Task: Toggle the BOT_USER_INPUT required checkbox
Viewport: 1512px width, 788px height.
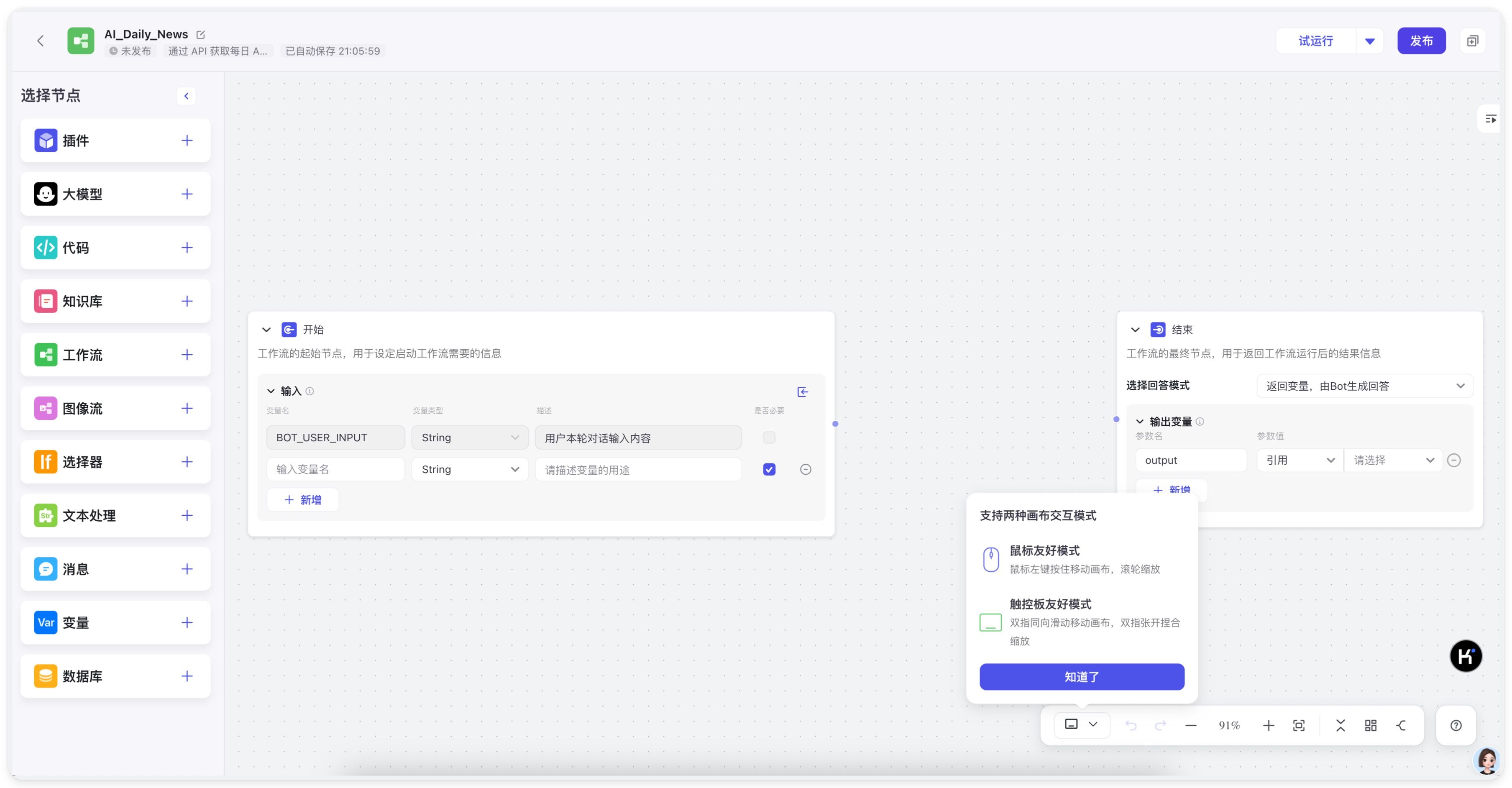Action: [769, 437]
